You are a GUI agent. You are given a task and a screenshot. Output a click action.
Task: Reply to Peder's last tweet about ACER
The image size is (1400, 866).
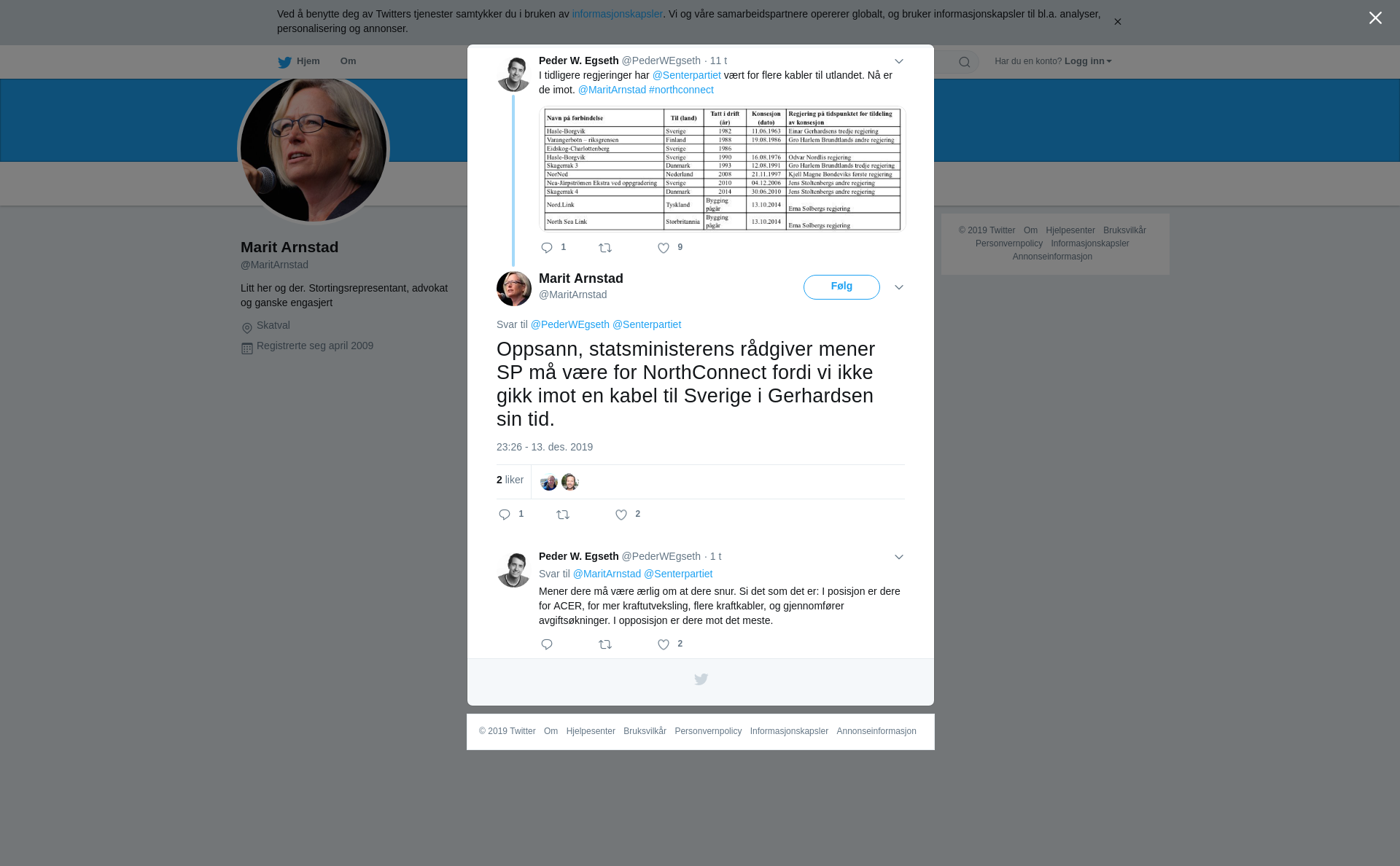[547, 644]
